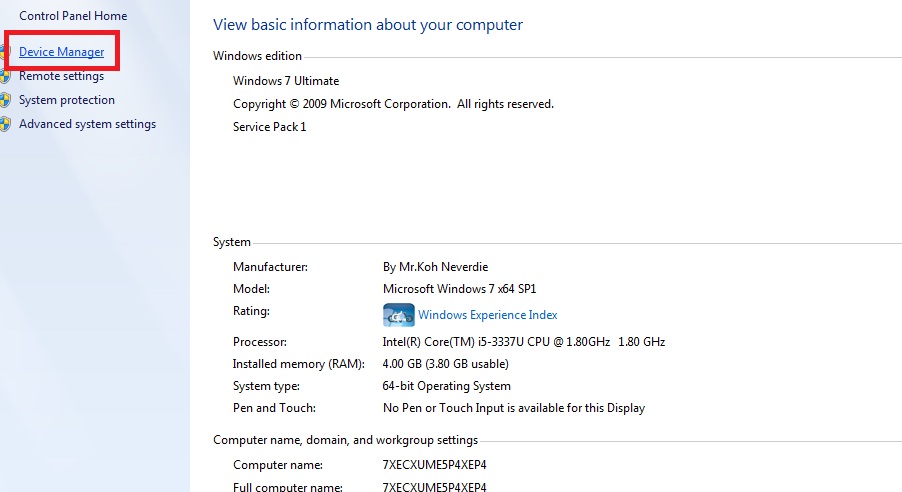This screenshot has width=902, height=492.
Task: Click the shield icon beside Remote settings
Action: [x=6, y=76]
